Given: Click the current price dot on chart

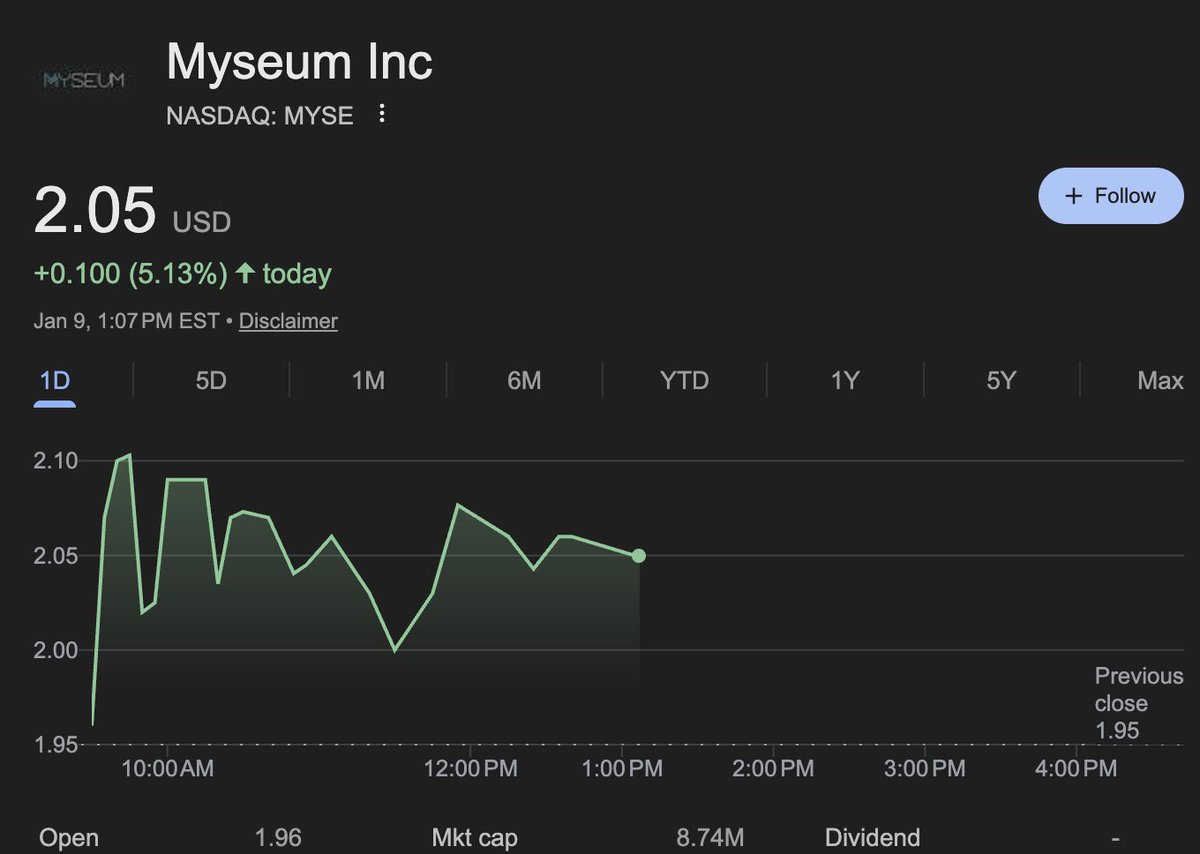Looking at the screenshot, I should (x=639, y=556).
